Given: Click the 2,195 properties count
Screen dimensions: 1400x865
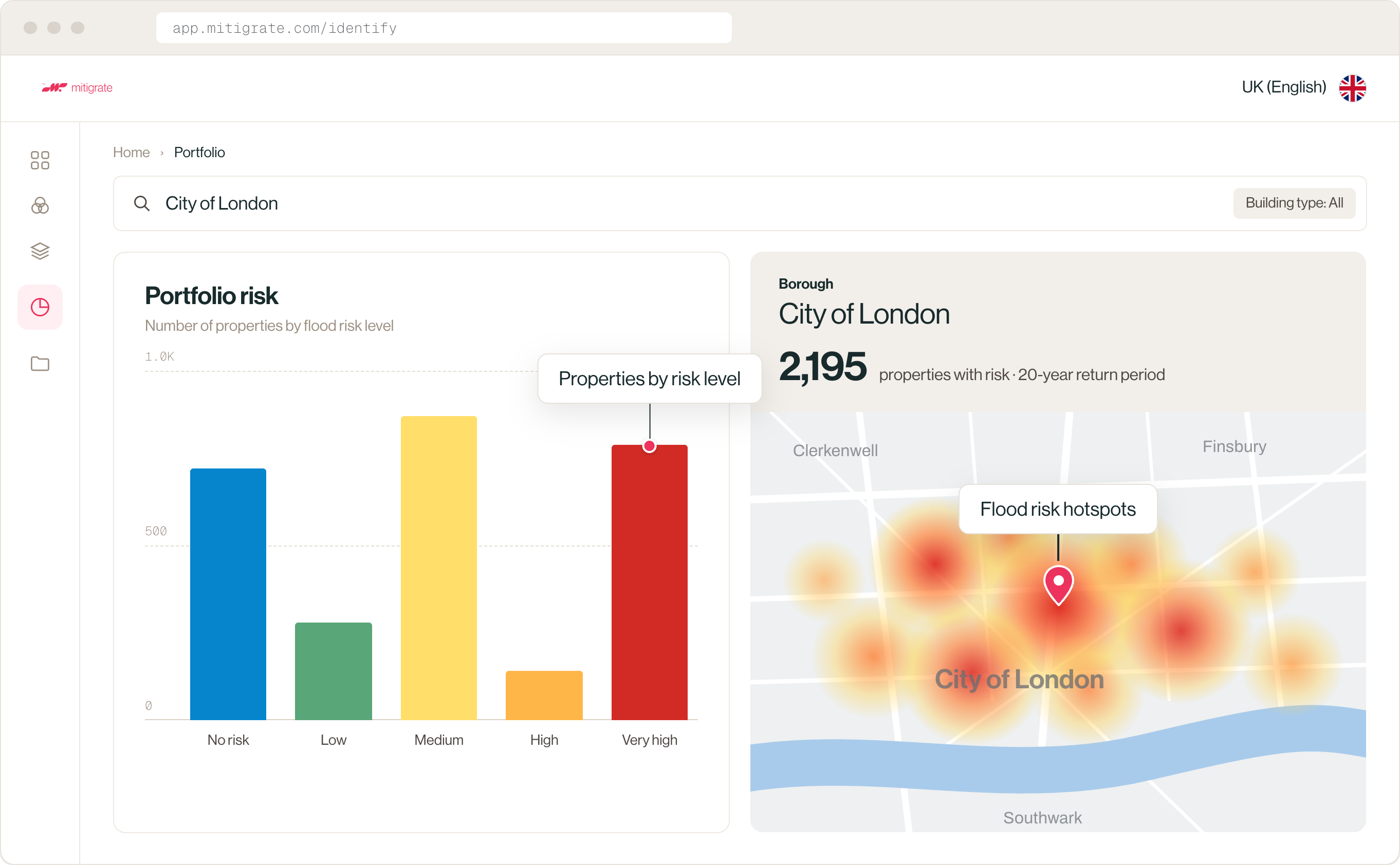Looking at the screenshot, I should click(x=822, y=367).
